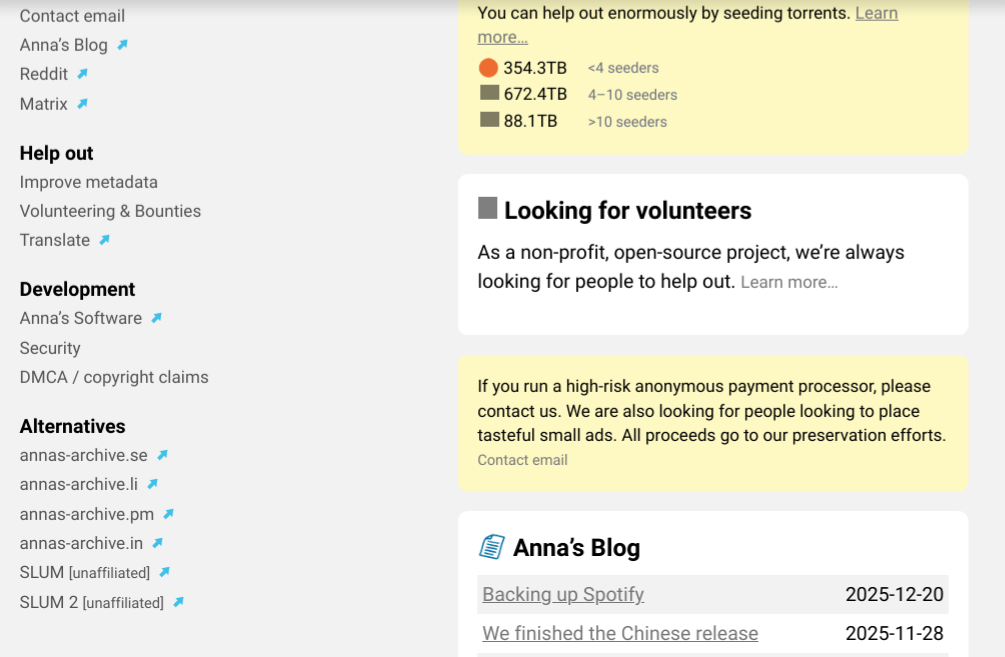Click external arrow icon next to Matrix

pyautogui.click(x=83, y=103)
